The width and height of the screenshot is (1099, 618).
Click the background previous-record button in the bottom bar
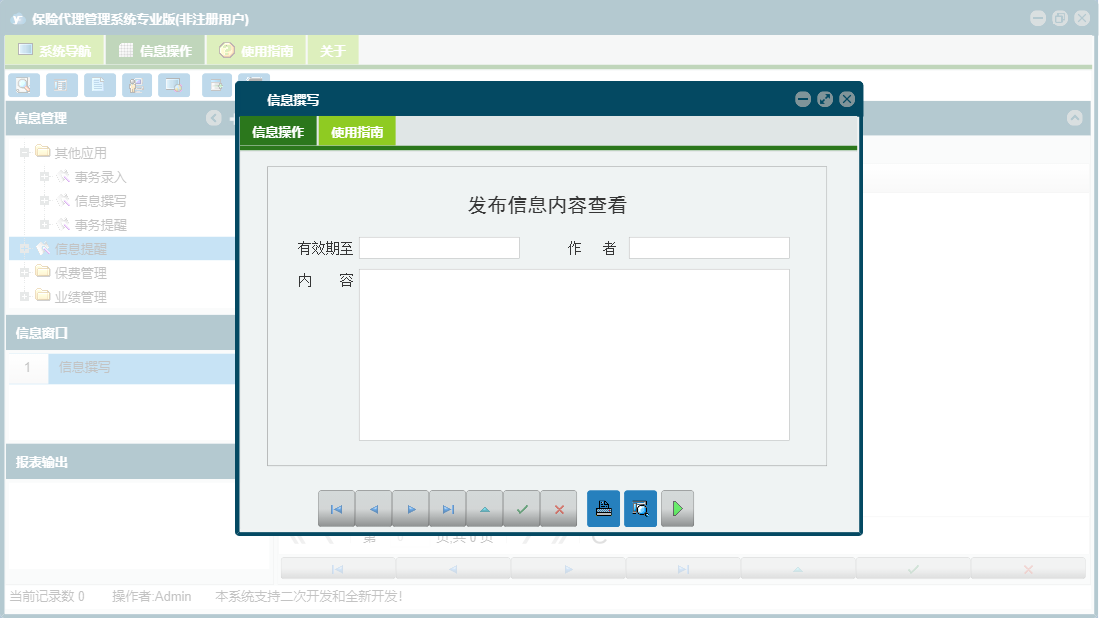tap(453, 569)
